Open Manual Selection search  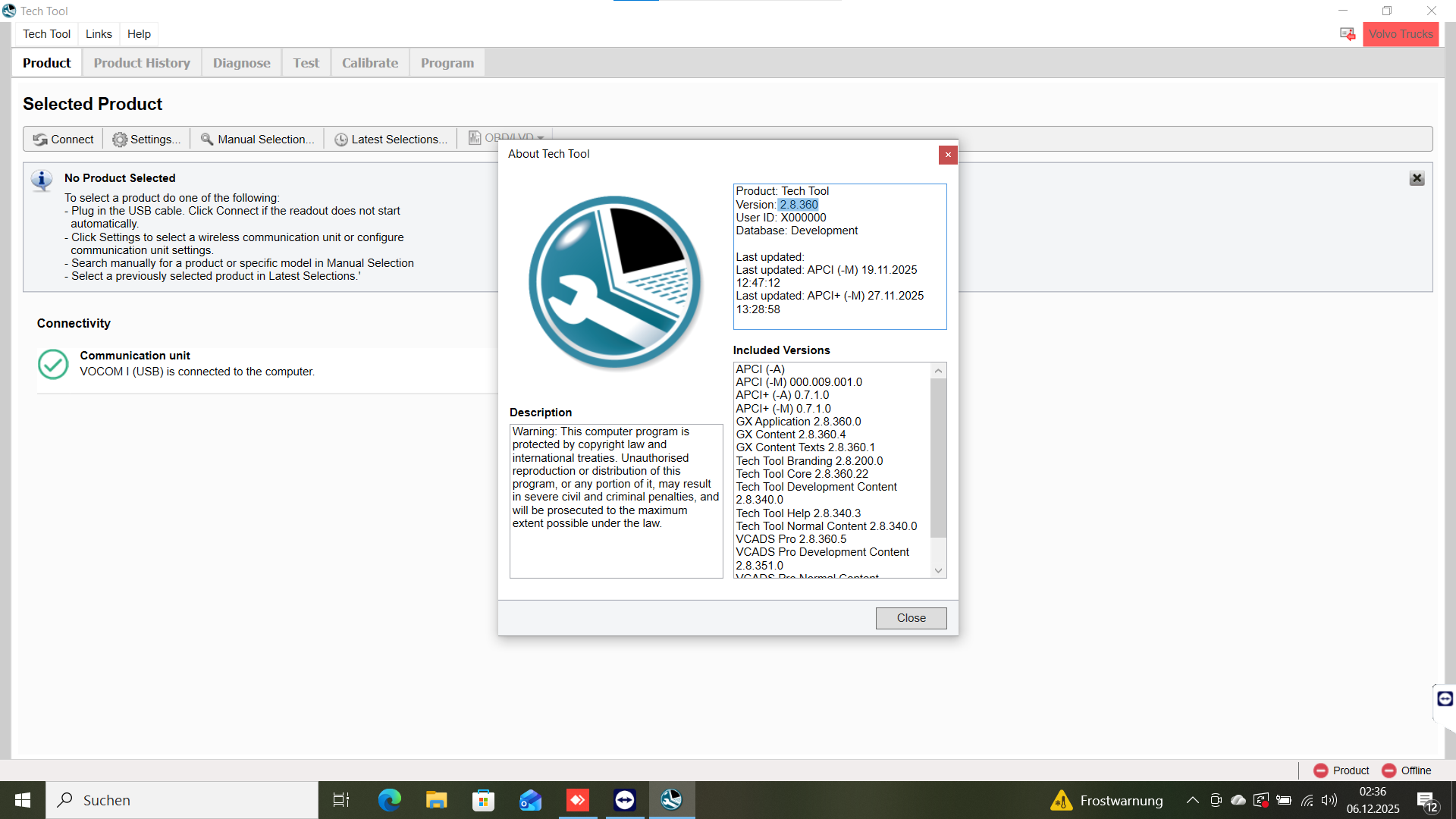pyautogui.click(x=257, y=140)
